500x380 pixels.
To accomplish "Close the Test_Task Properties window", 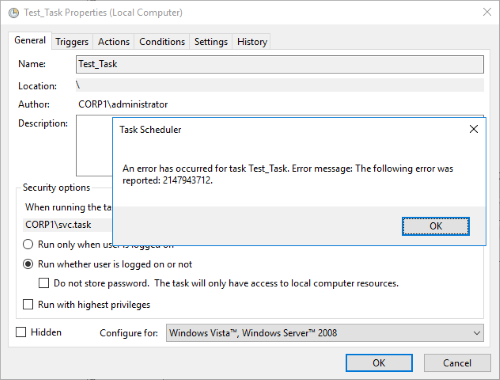I will coord(487,12).
